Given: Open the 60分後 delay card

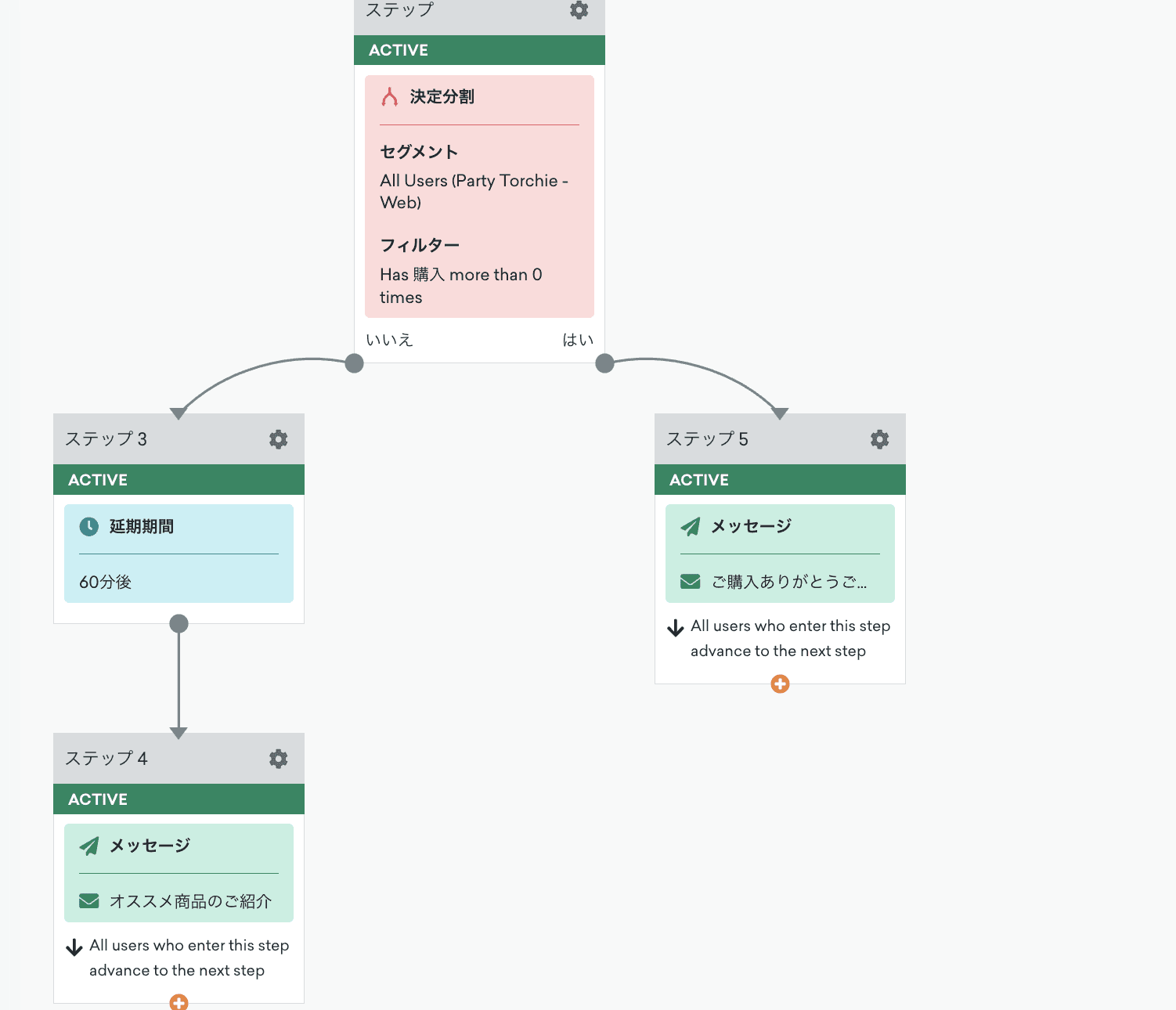Looking at the screenshot, I should 179,581.
